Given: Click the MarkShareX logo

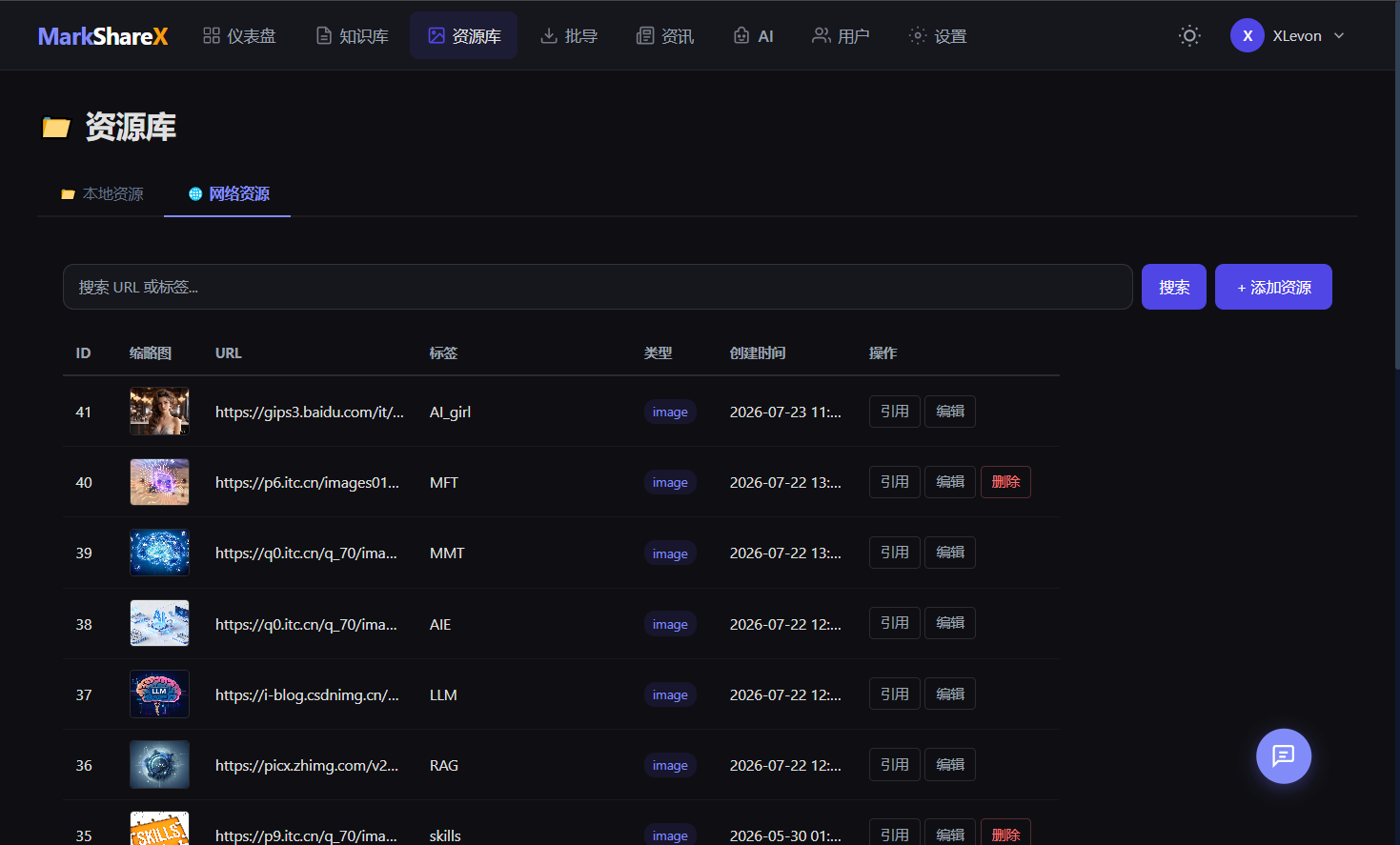Looking at the screenshot, I should (103, 36).
